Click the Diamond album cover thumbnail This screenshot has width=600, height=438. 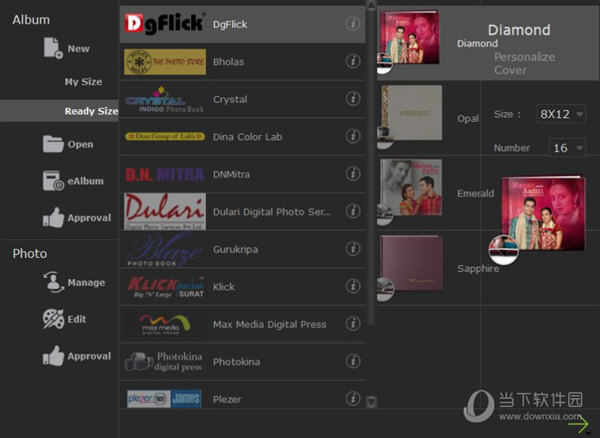tap(409, 37)
